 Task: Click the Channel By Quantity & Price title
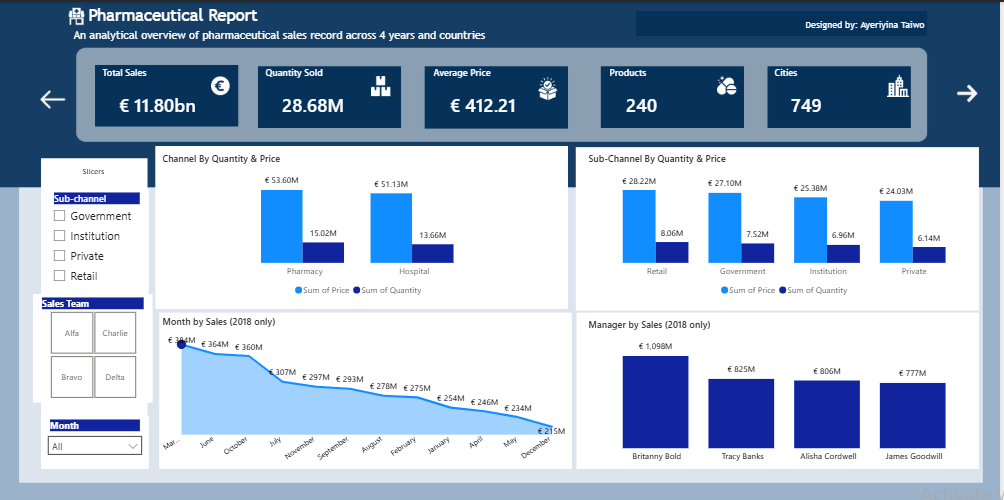coord(221,159)
